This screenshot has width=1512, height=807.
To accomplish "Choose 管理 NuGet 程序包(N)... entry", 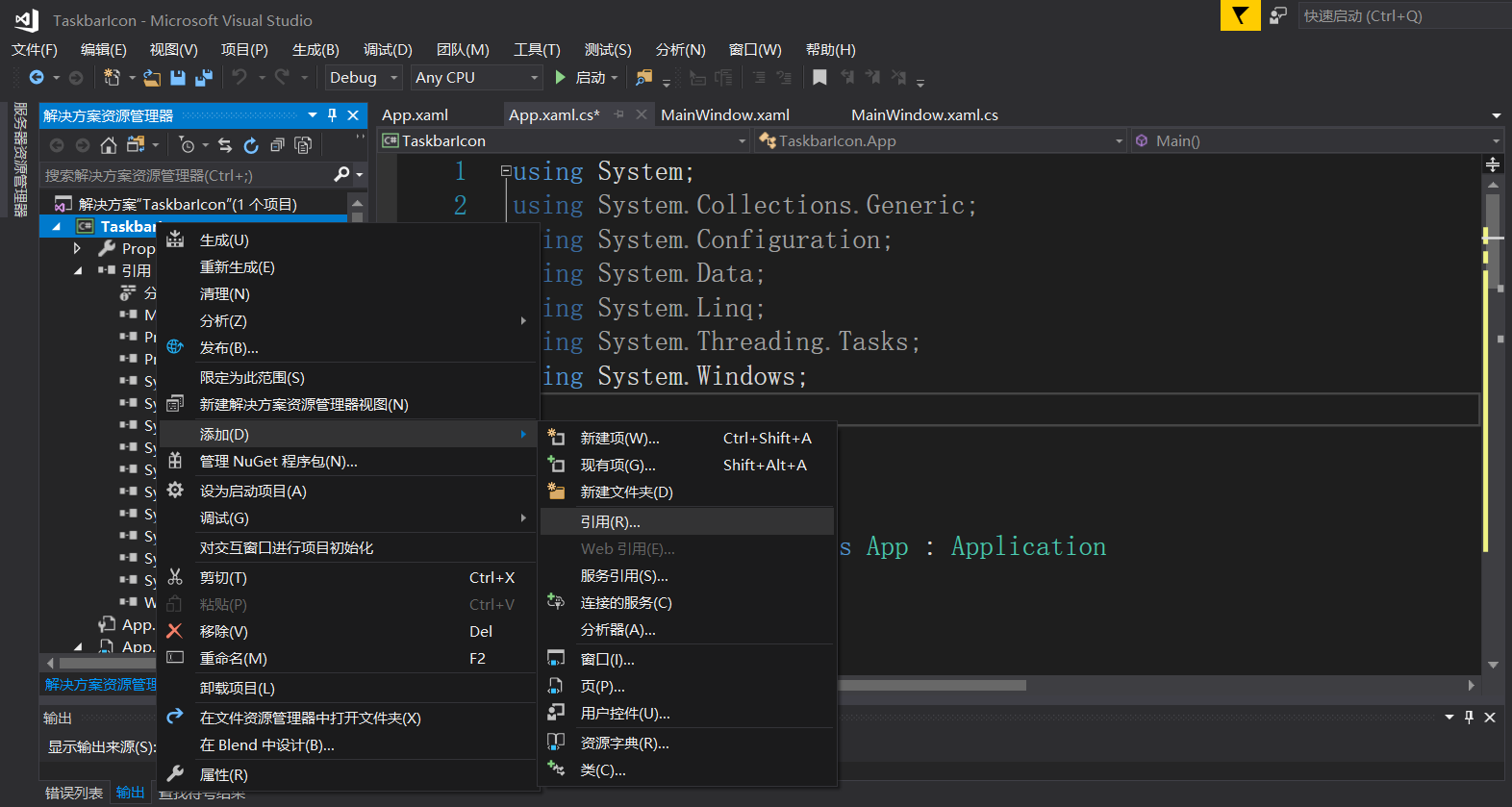I will tap(347, 462).
